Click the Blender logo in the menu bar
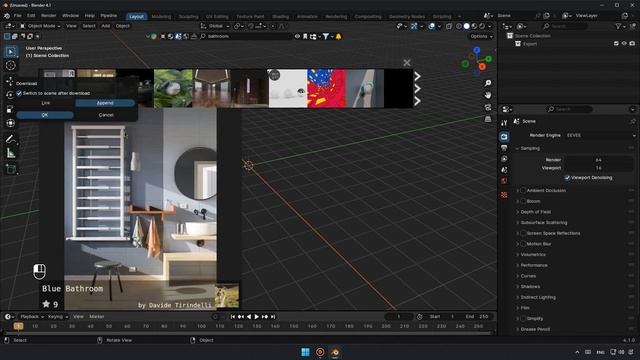Viewport: 640px width, 360px height. pos(7,16)
